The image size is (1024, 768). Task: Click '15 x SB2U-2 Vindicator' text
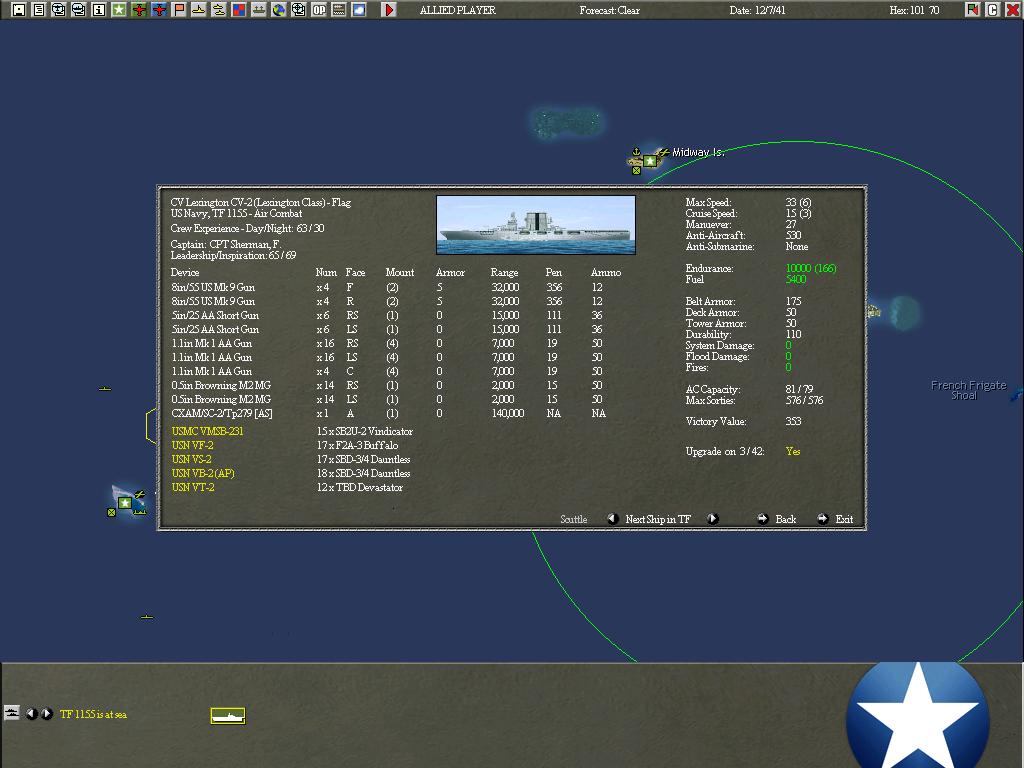pyautogui.click(x=364, y=431)
